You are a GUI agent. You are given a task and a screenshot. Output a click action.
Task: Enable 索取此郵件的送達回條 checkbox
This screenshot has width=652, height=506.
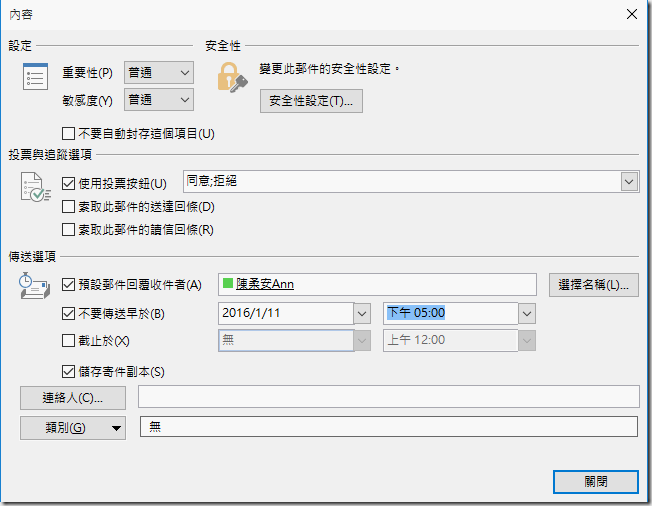69,206
